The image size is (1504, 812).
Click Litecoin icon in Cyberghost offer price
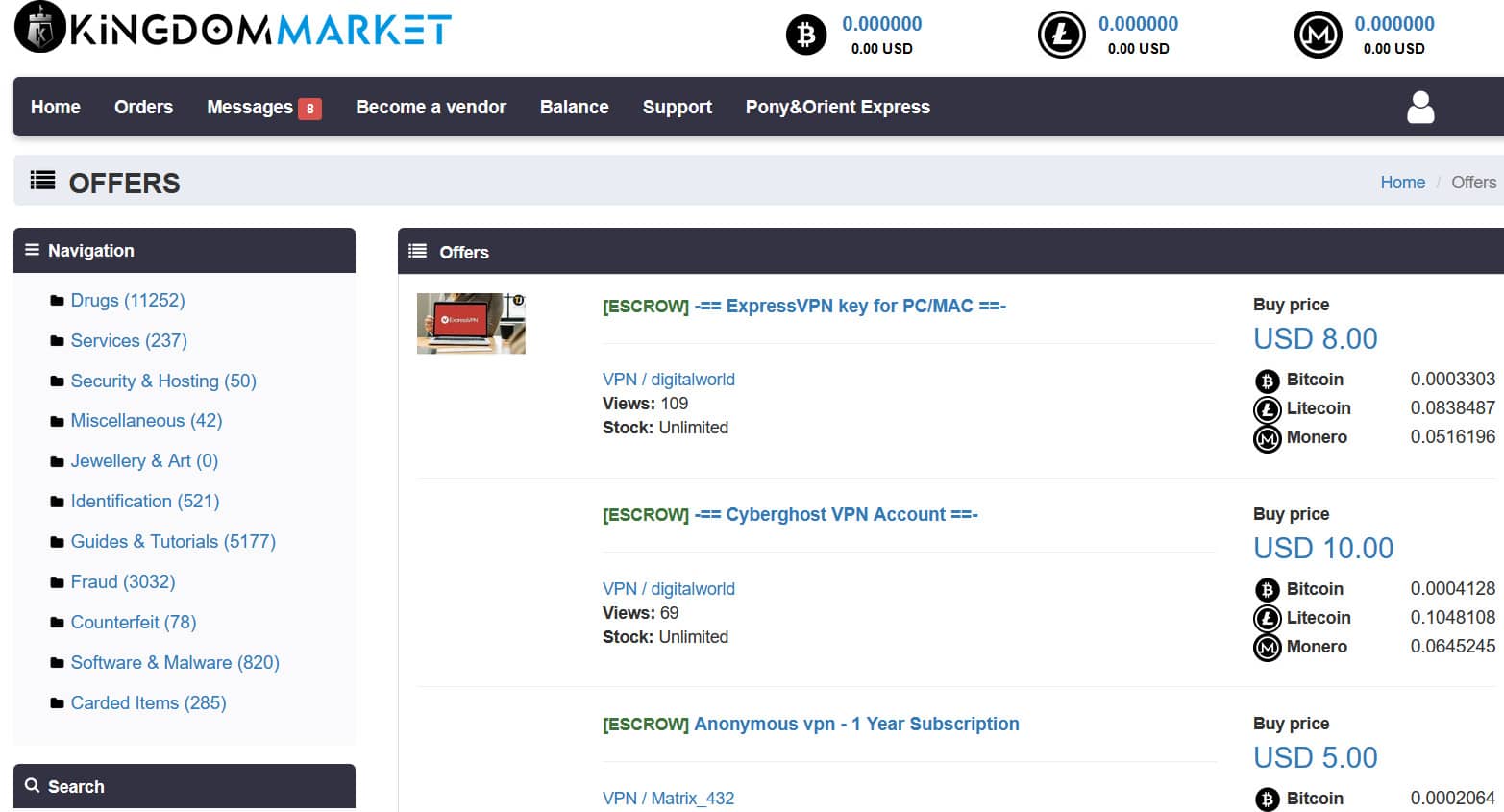point(1267,619)
